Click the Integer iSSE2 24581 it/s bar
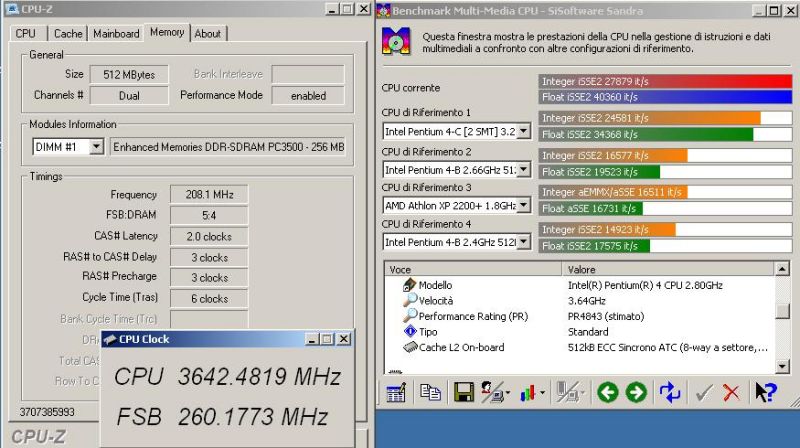This screenshot has width=800, height=448. (665, 118)
